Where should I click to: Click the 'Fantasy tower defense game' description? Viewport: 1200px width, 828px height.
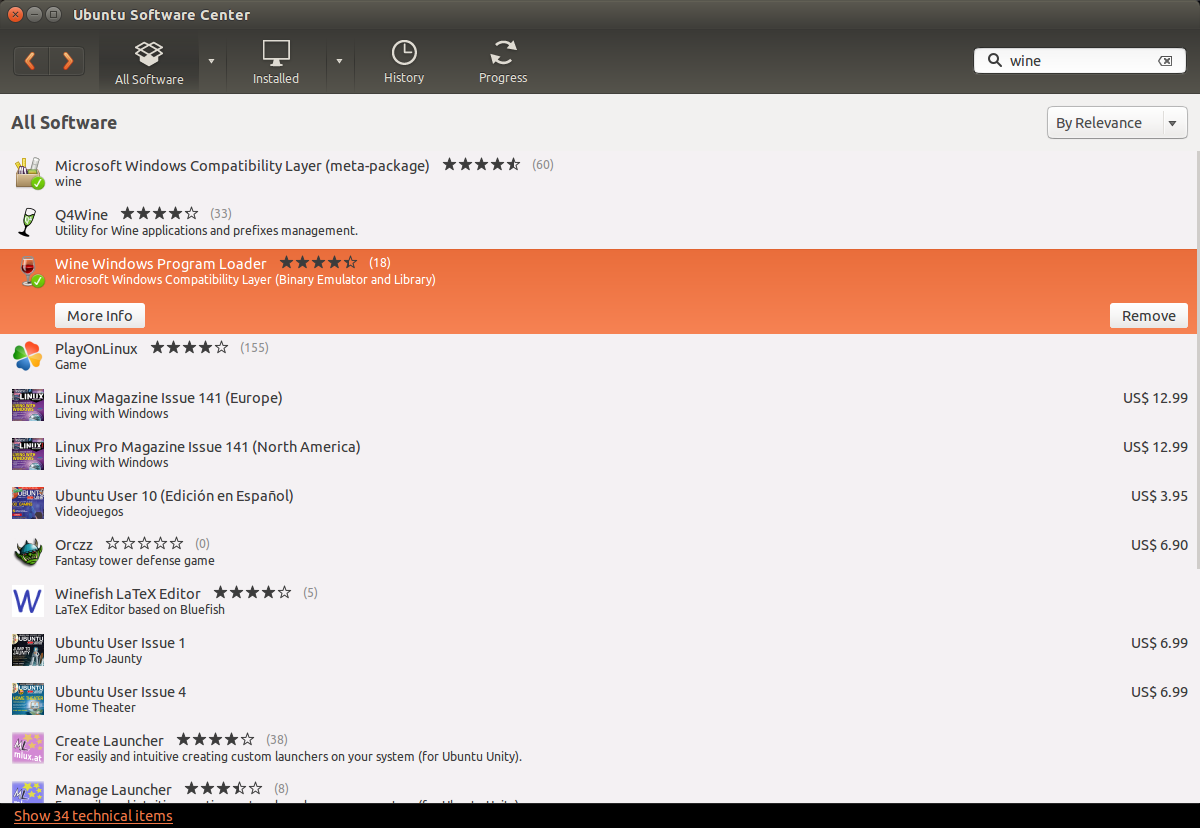pyautogui.click(x=135, y=561)
